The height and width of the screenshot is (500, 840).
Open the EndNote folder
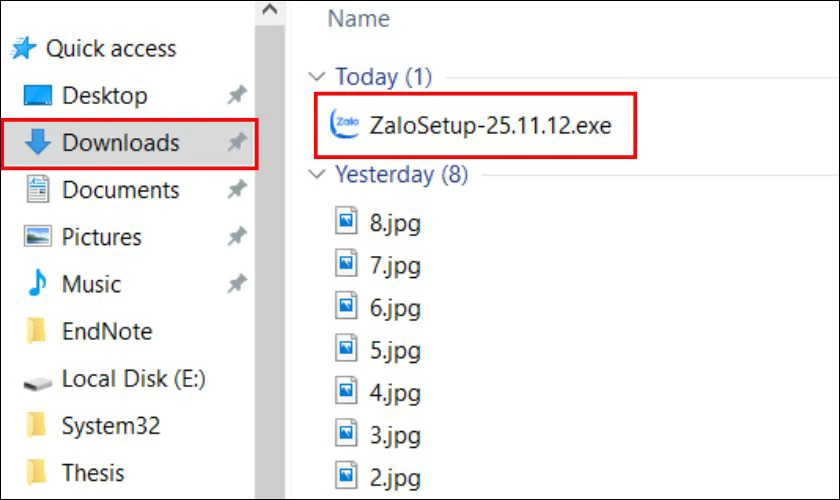pyautogui.click(x=106, y=331)
